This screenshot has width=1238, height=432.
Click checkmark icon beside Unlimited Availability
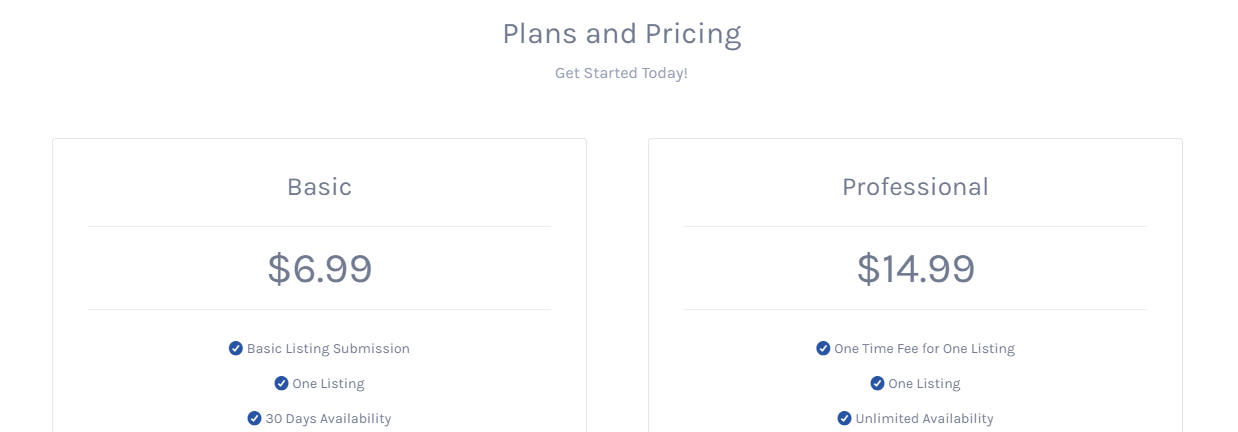click(x=845, y=418)
